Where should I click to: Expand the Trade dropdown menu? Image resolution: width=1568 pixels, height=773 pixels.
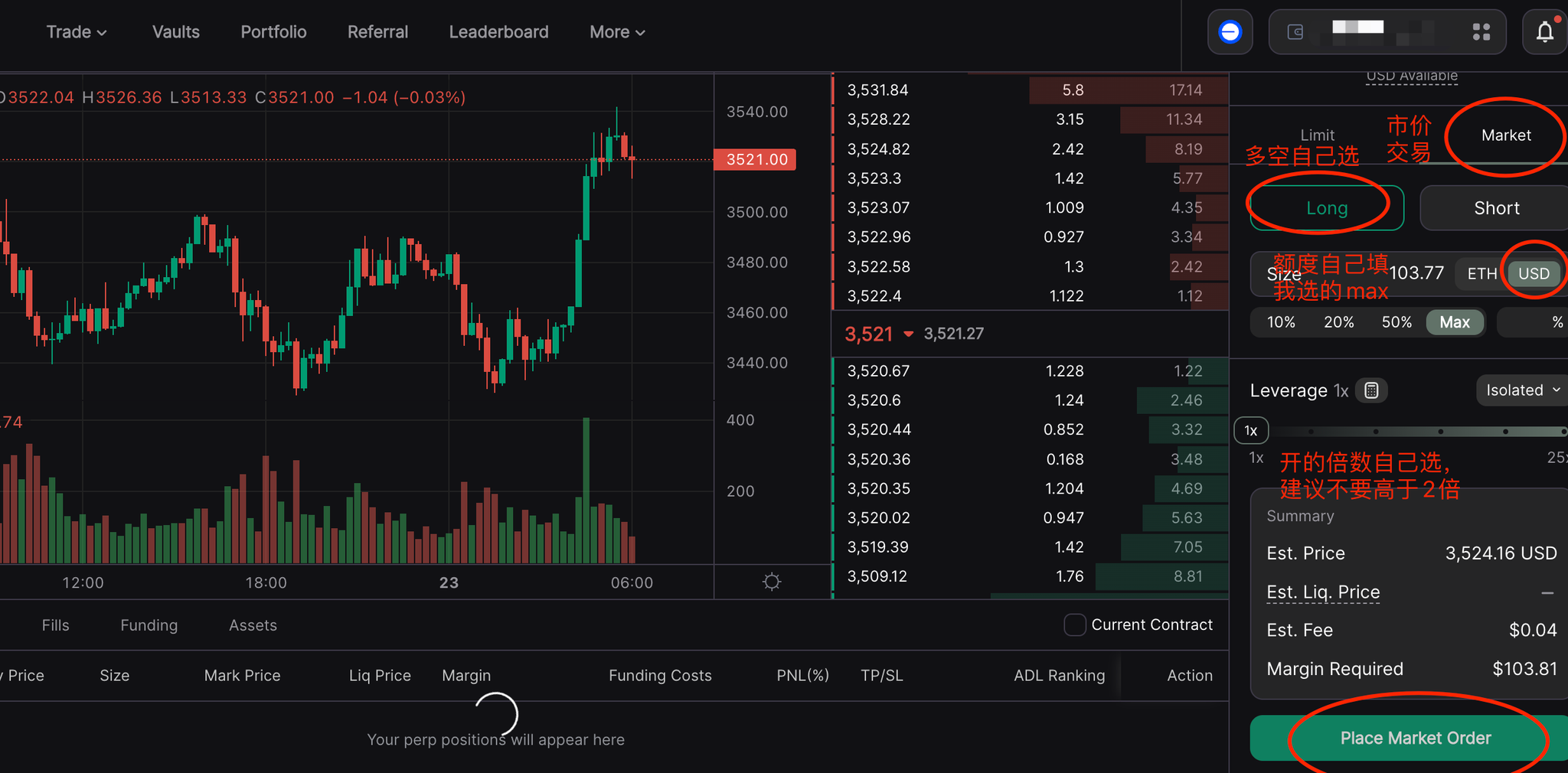[76, 32]
